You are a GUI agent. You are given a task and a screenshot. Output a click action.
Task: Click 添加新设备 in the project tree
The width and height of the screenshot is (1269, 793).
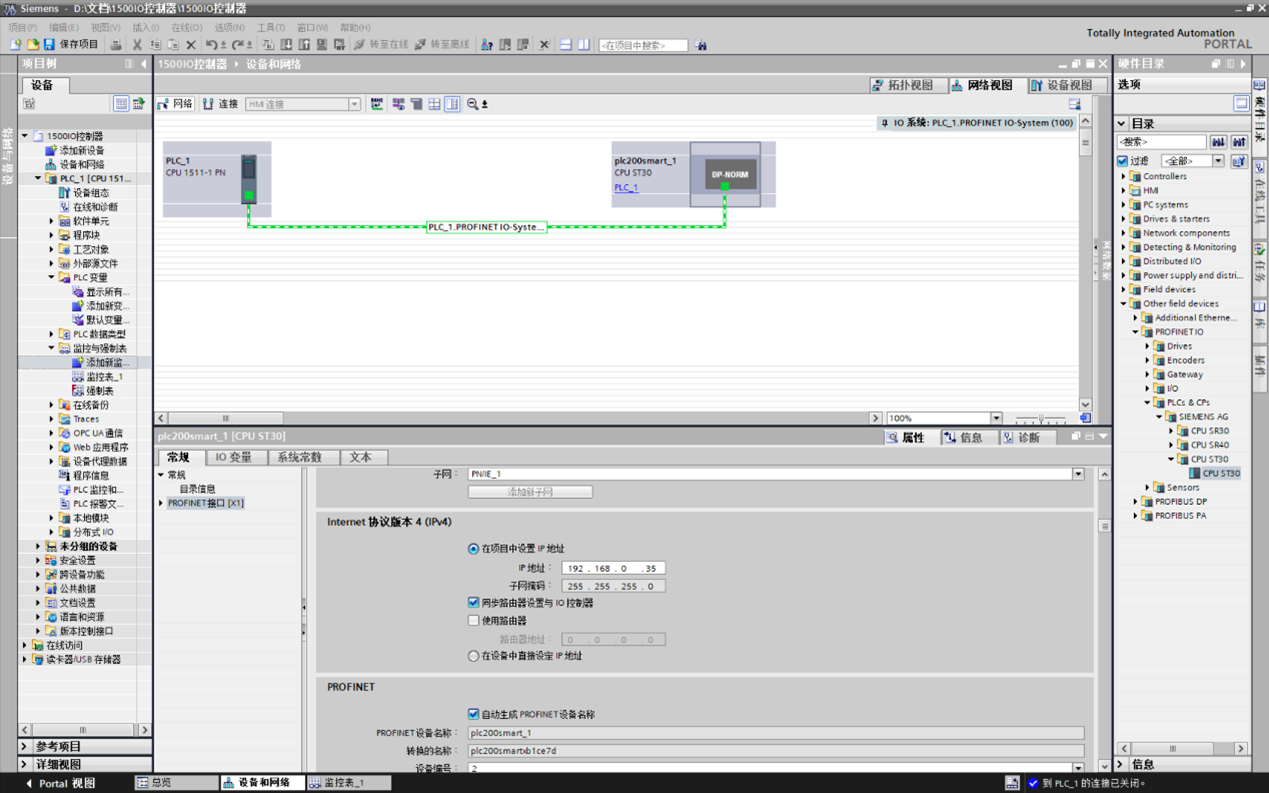tap(81, 150)
